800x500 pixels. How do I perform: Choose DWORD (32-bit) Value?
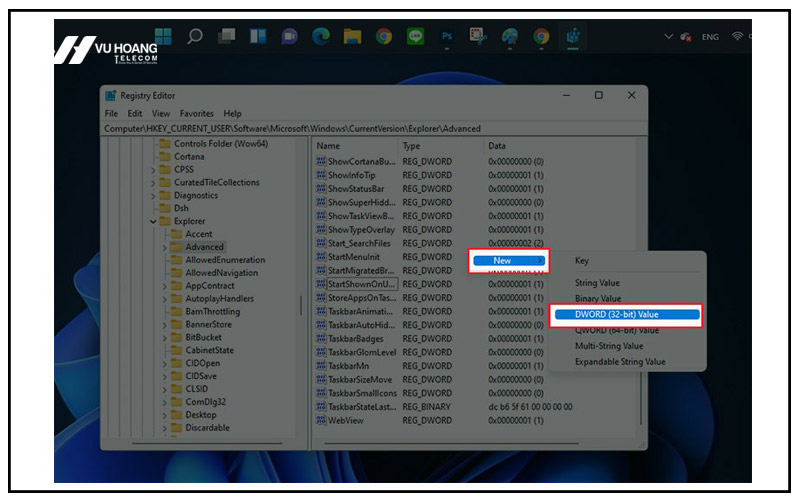(627, 315)
